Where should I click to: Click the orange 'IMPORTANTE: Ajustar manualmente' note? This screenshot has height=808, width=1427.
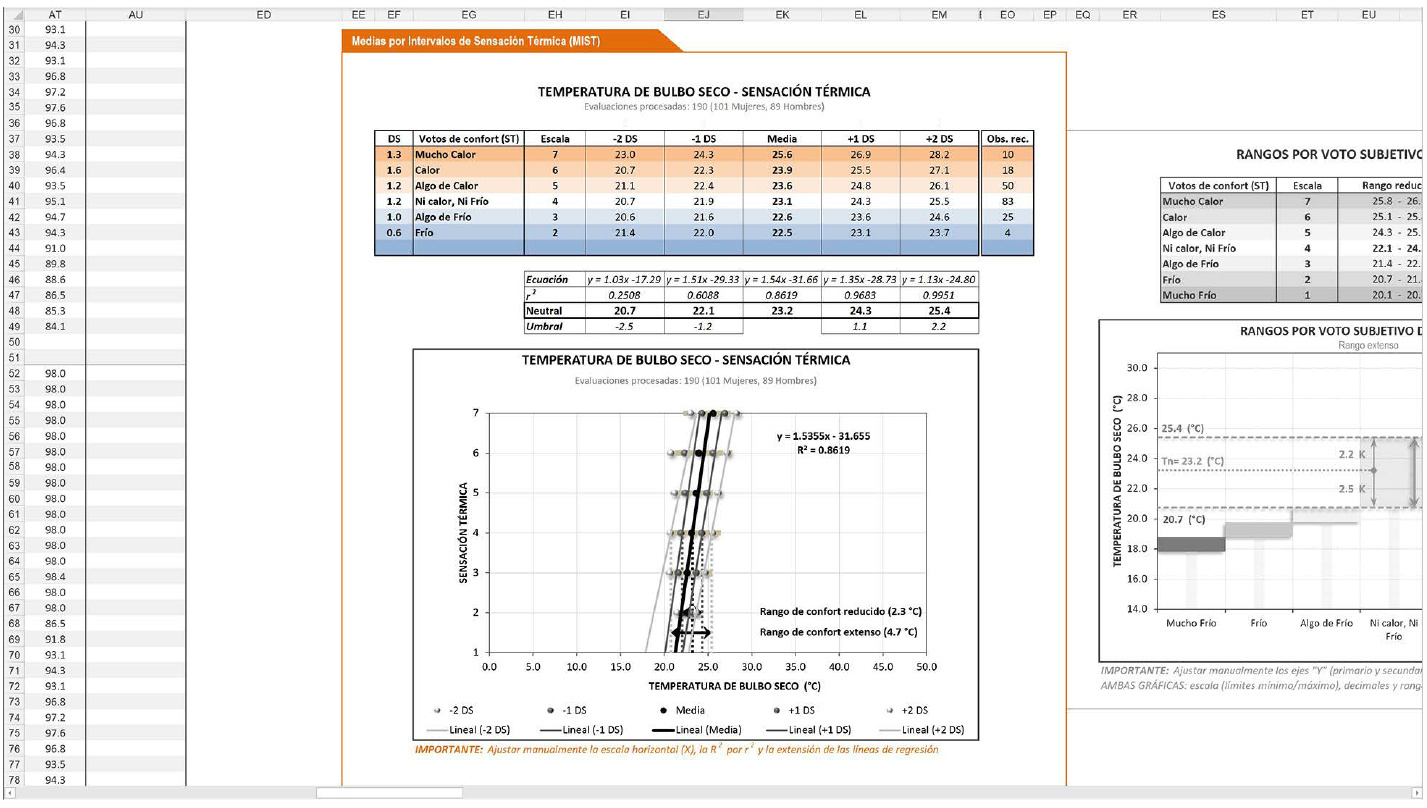coord(676,749)
